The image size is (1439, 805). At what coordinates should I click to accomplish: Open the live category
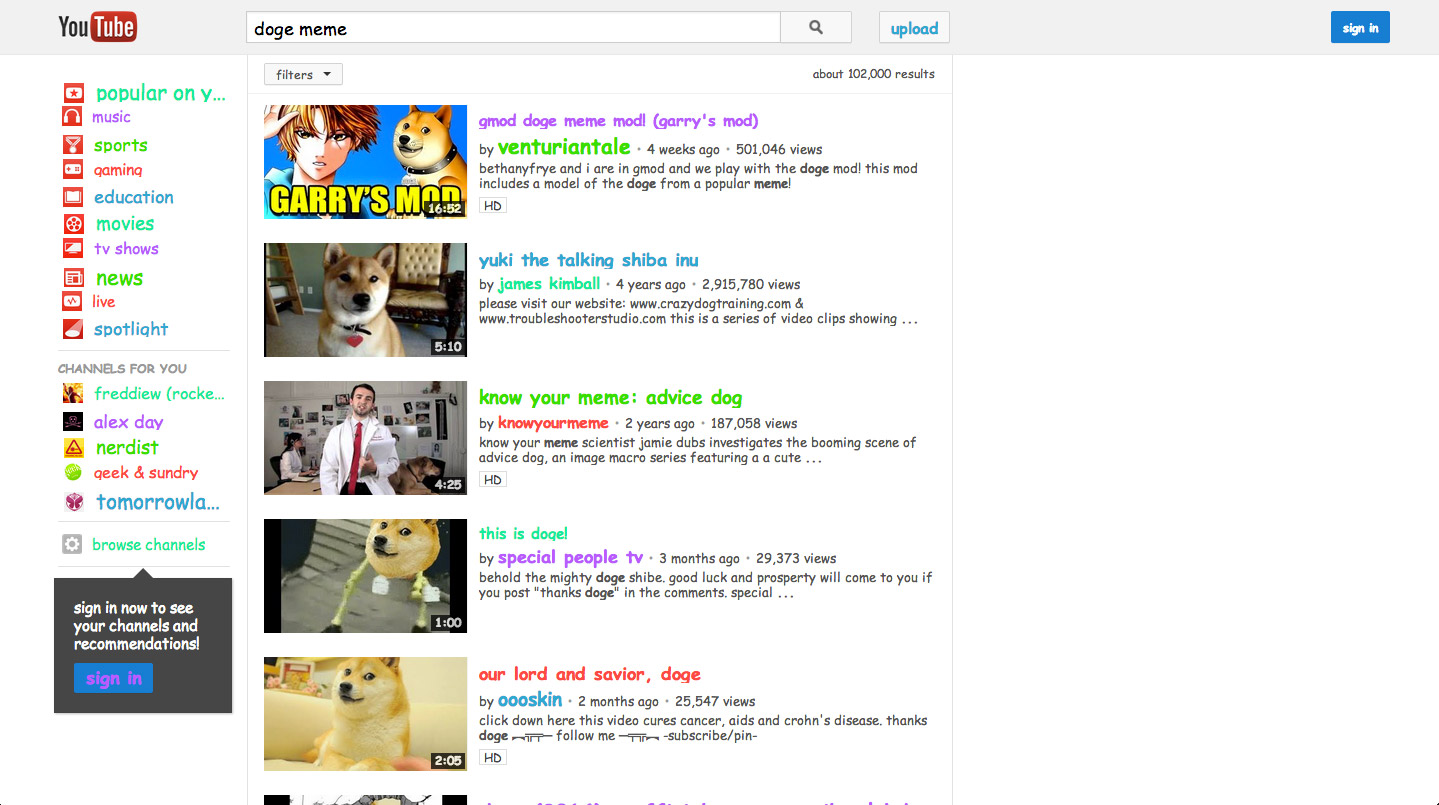coord(103,302)
